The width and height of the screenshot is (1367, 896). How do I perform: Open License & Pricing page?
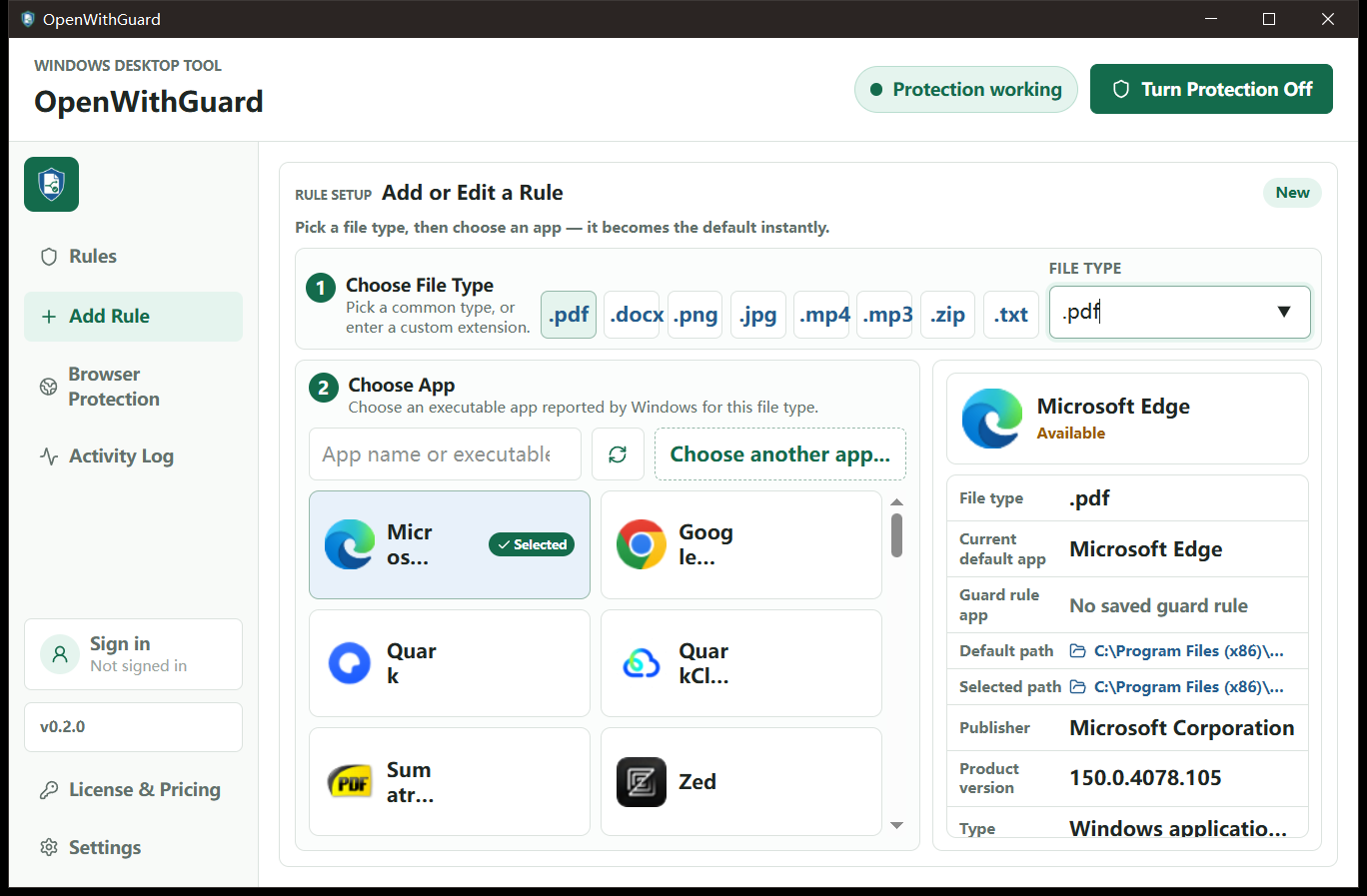133,790
